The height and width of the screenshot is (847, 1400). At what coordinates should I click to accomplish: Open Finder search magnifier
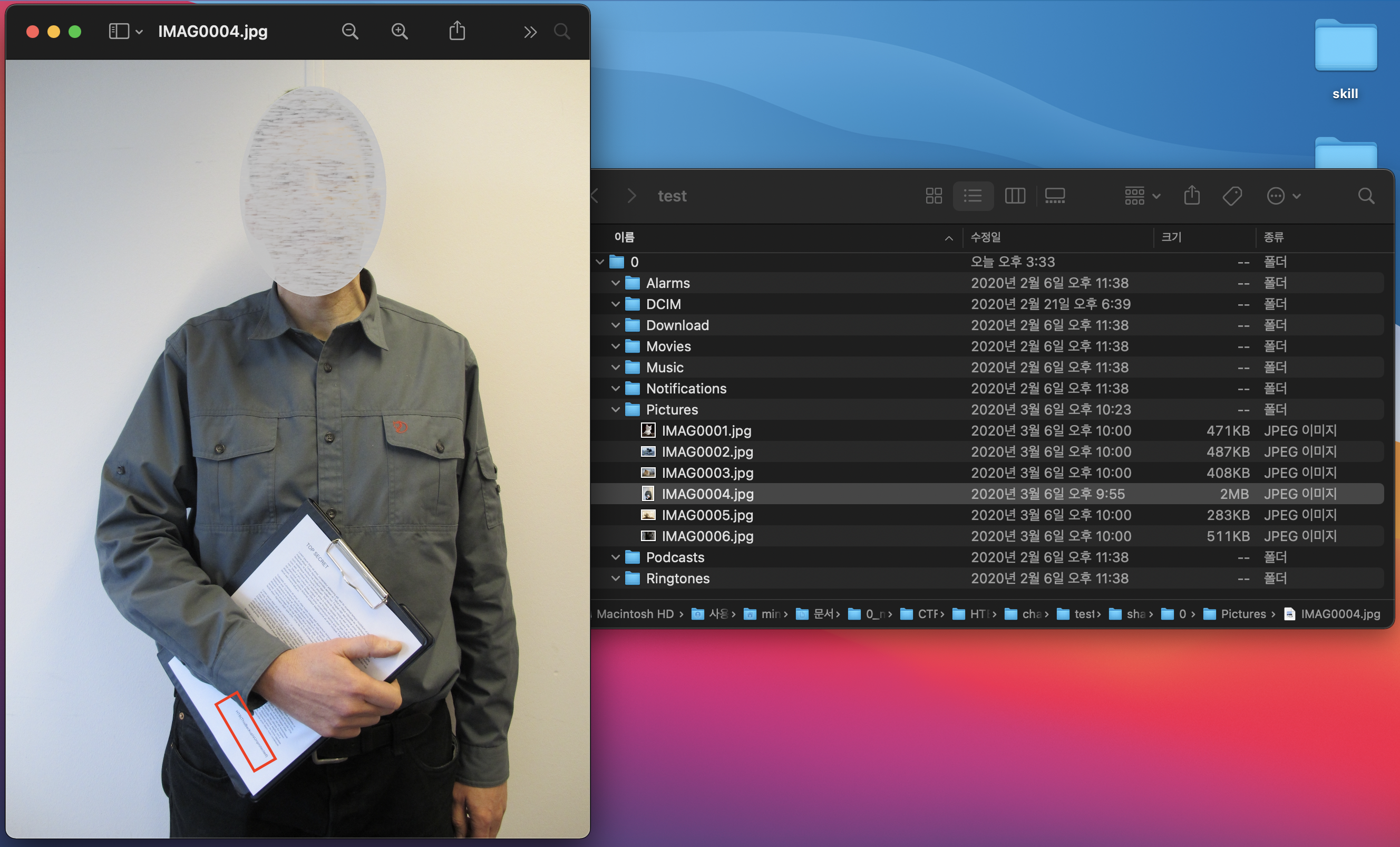[x=1366, y=196]
